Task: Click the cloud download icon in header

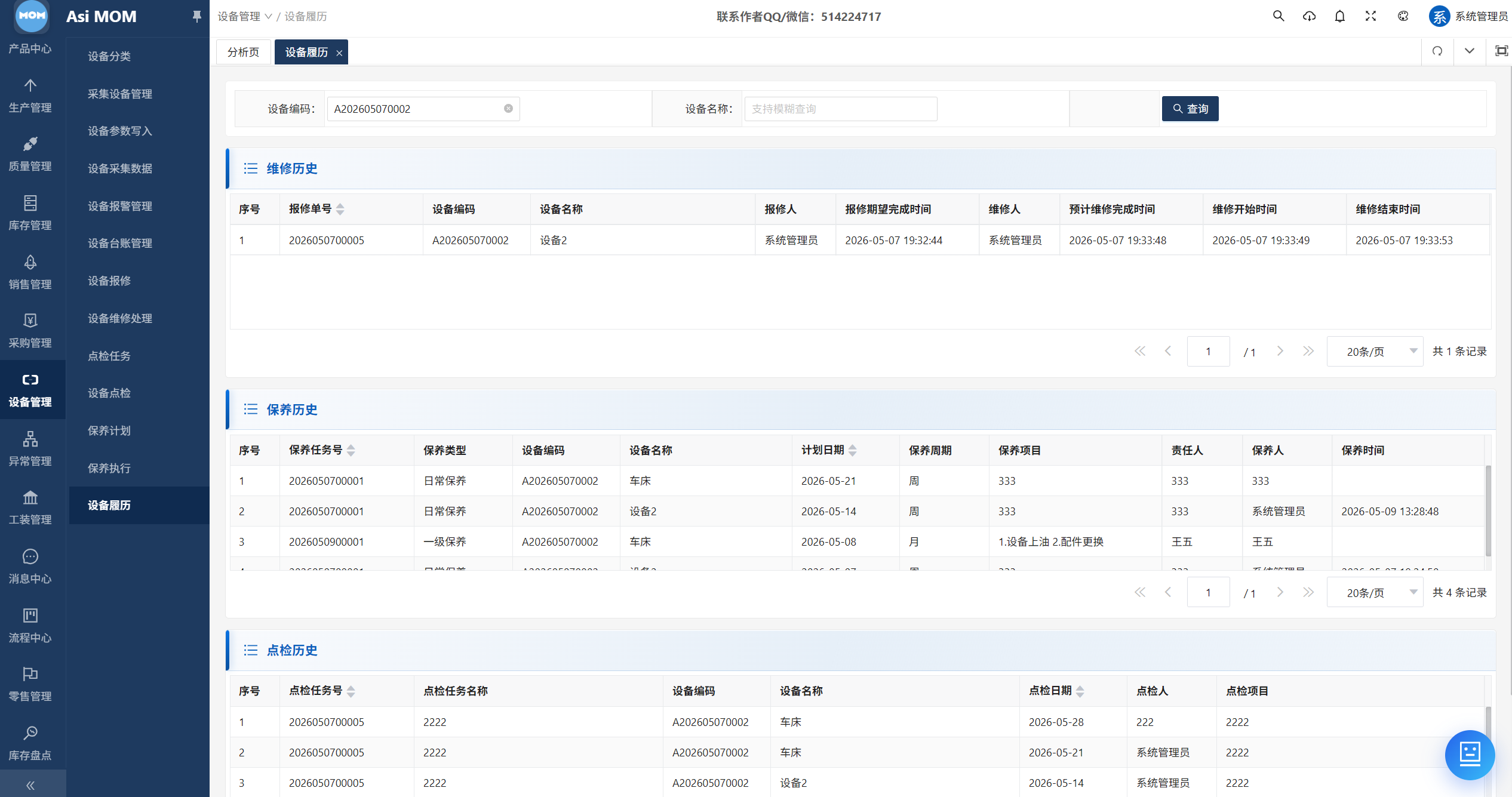Action: click(1309, 16)
